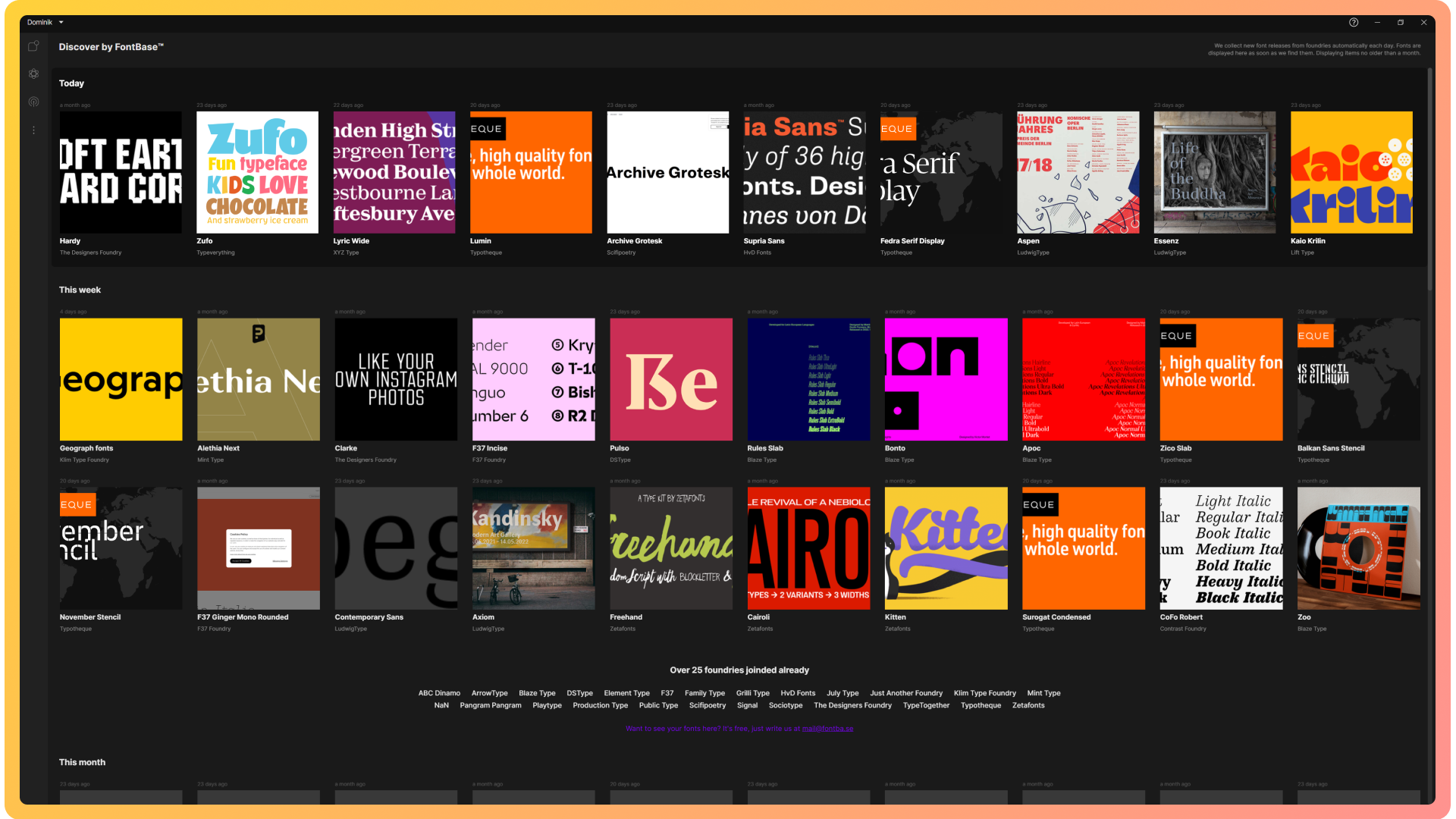
Task: Click the three-dot more options sidebar icon
Action: coord(33,130)
